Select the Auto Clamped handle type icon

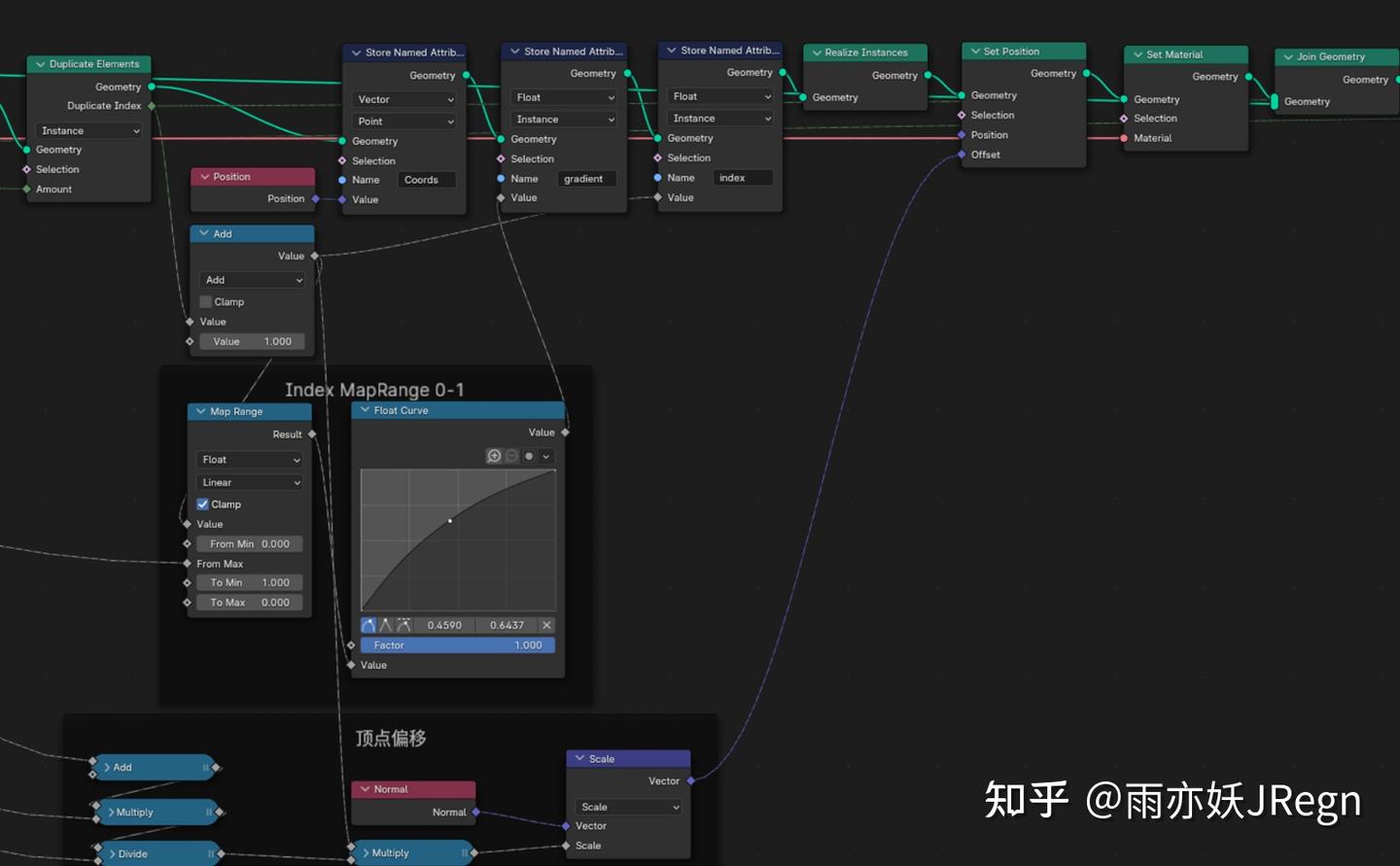point(402,625)
